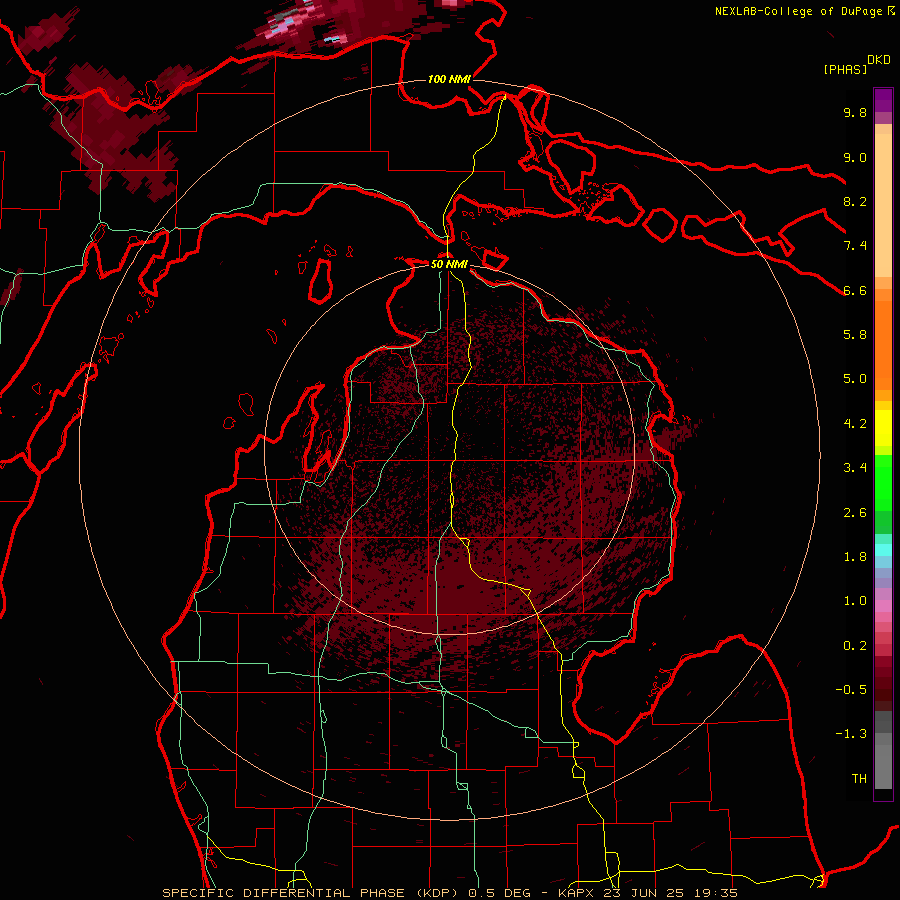Image resolution: width=900 pixels, height=900 pixels.
Task: Click the Specific Differential Phase caption text
Action: pos(449,893)
